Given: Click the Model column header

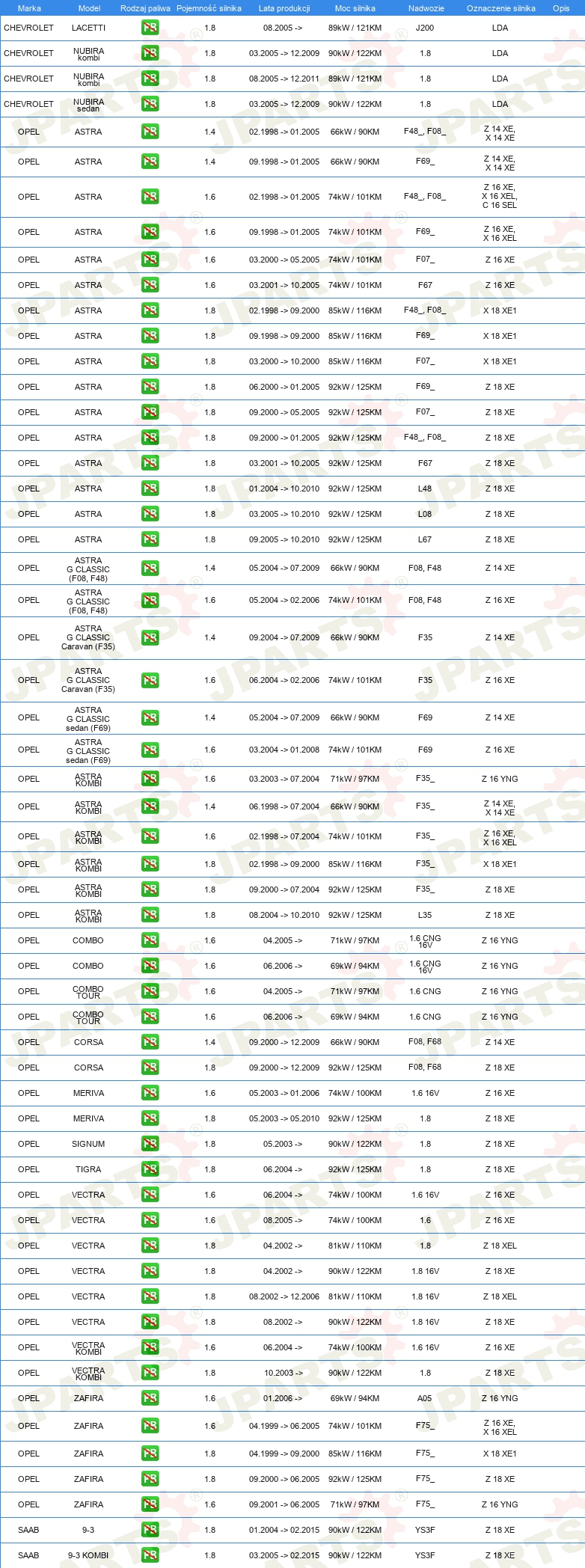Looking at the screenshot, I should pyautogui.click(x=89, y=8).
